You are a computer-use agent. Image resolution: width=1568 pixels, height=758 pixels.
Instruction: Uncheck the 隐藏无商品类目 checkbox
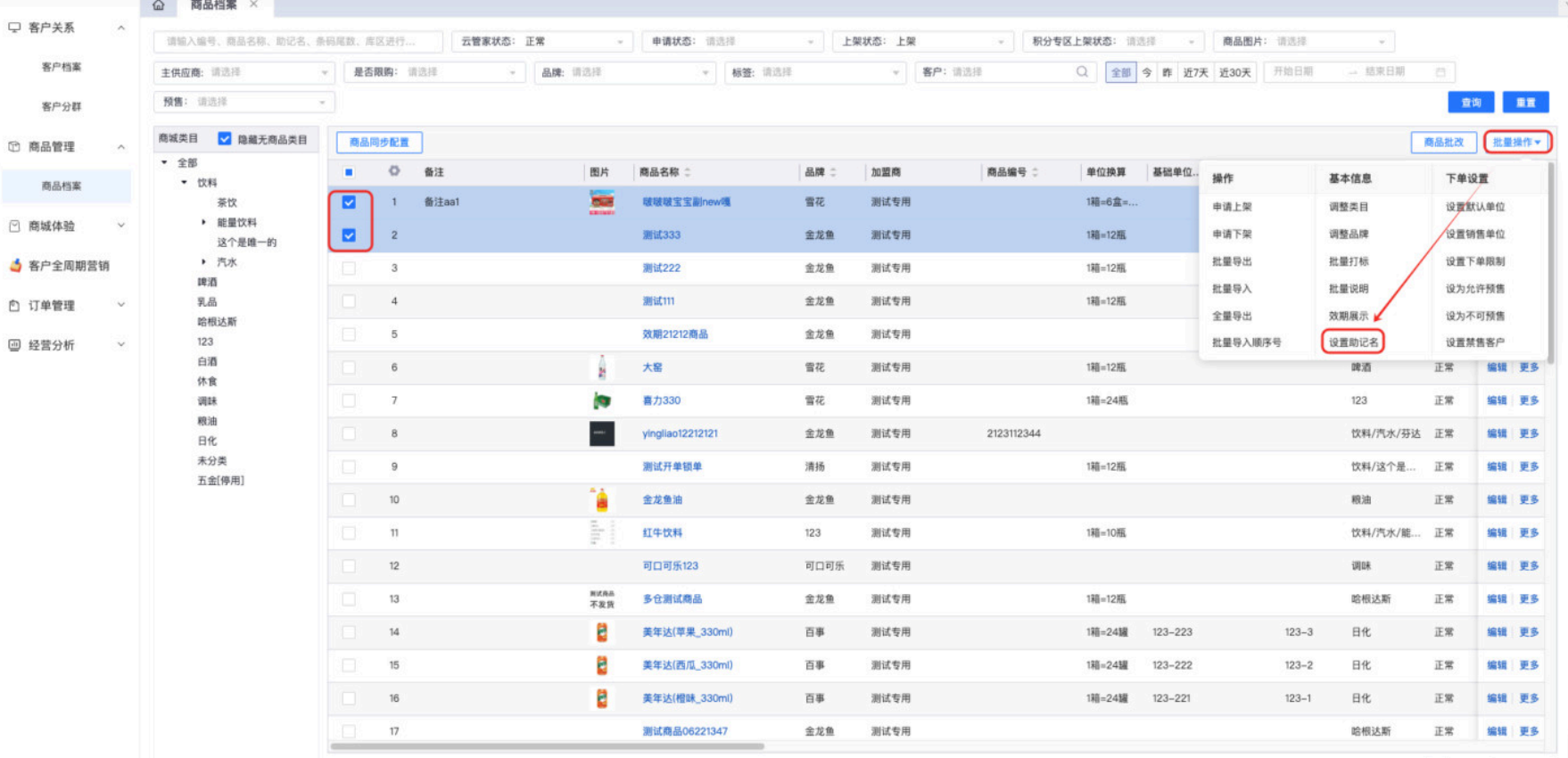(x=225, y=139)
